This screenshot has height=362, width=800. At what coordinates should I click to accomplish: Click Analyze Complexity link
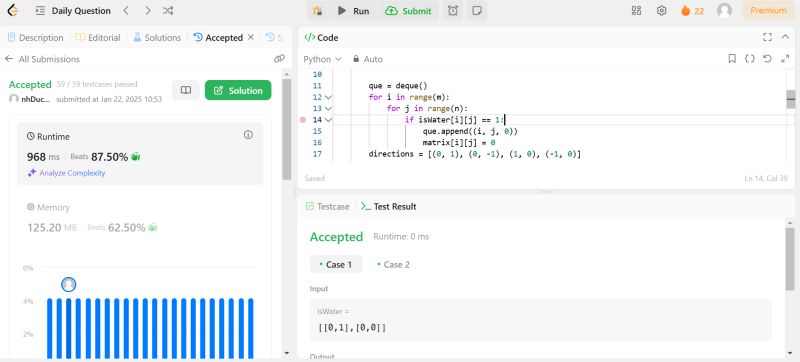click(x=66, y=173)
